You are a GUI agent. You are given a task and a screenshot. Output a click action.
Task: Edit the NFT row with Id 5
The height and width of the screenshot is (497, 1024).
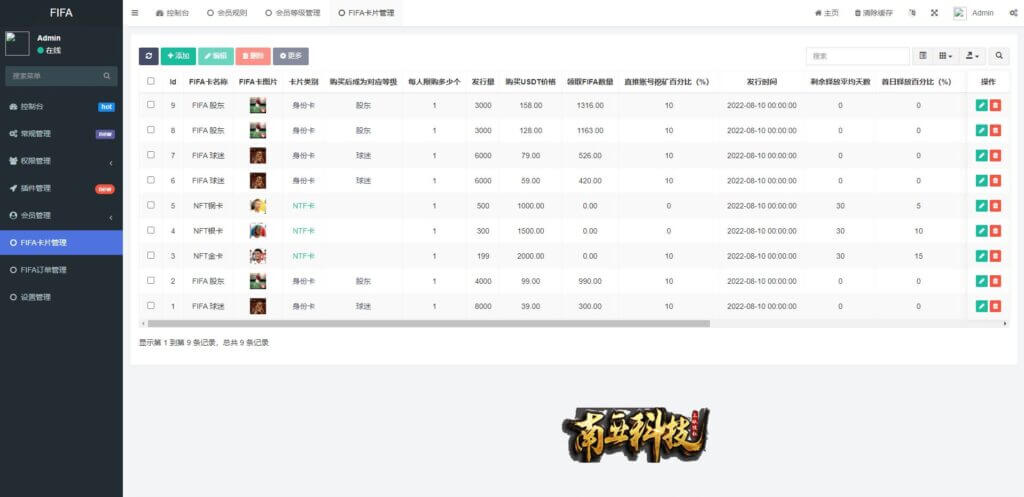[981, 206]
